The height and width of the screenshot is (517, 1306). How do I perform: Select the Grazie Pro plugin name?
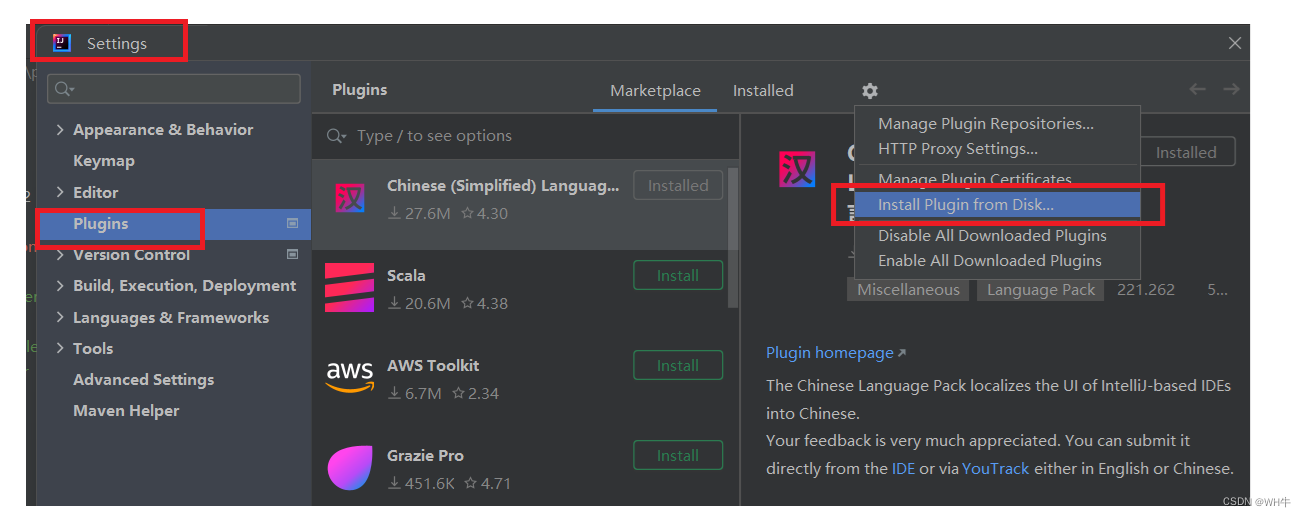coord(425,455)
